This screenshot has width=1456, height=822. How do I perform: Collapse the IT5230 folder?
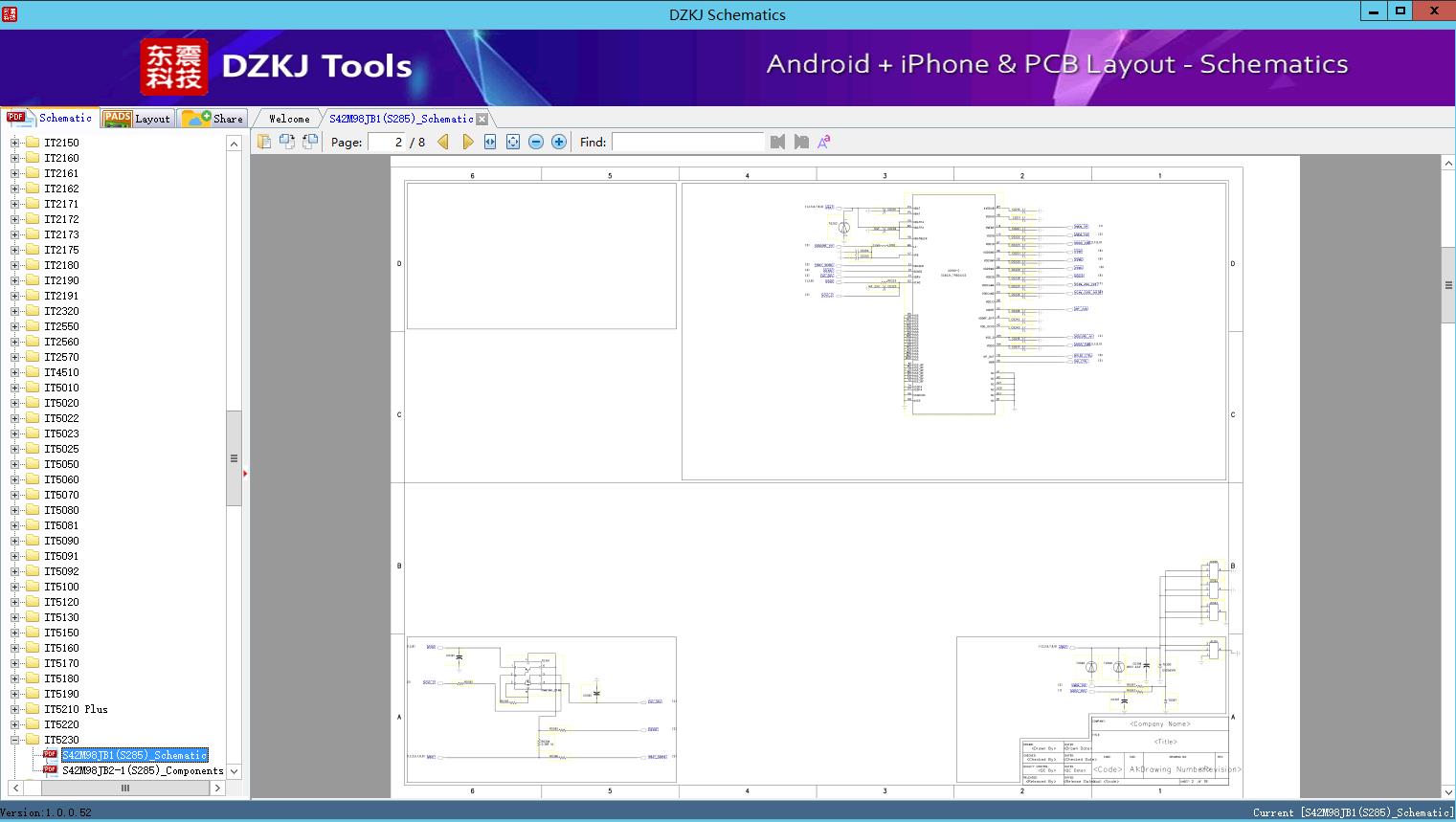pos(14,740)
